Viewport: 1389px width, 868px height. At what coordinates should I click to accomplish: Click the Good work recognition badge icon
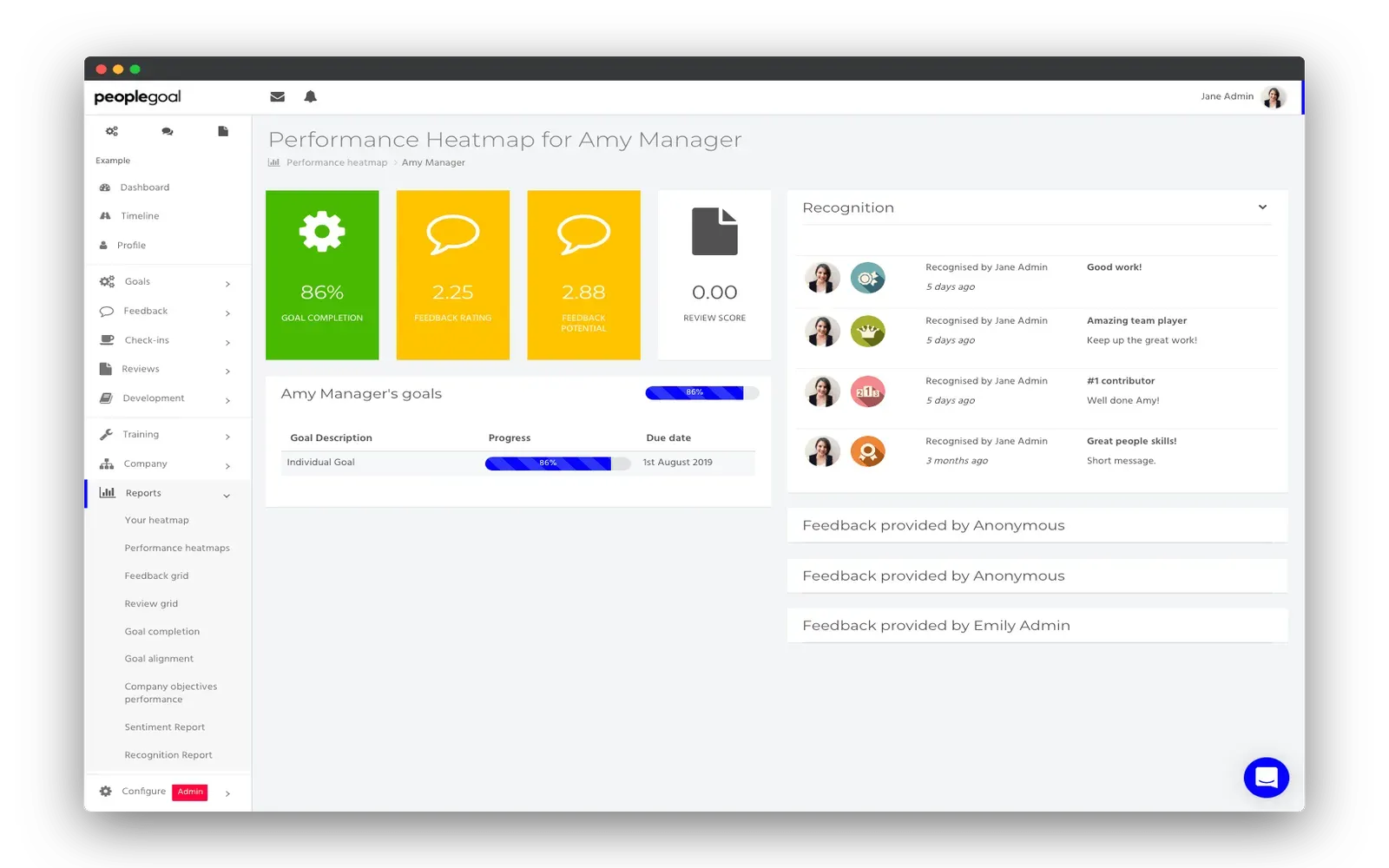867,278
